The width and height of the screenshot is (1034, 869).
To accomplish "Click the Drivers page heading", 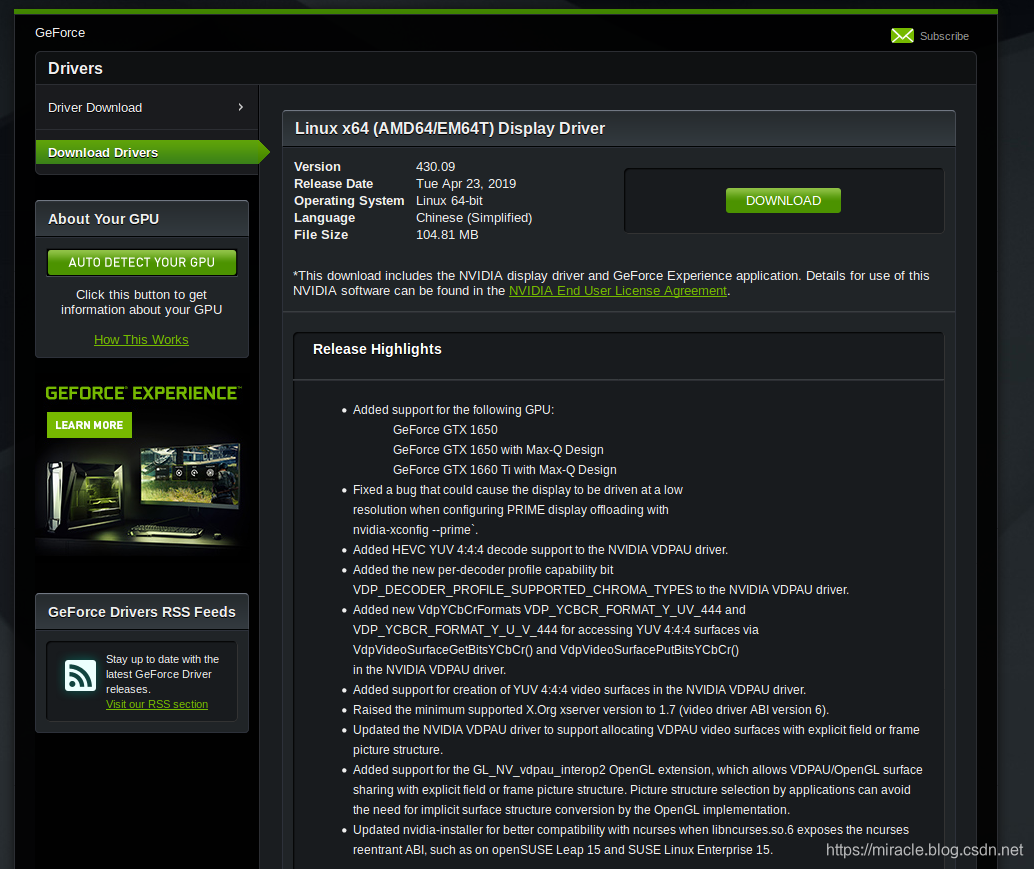I will tap(75, 68).
